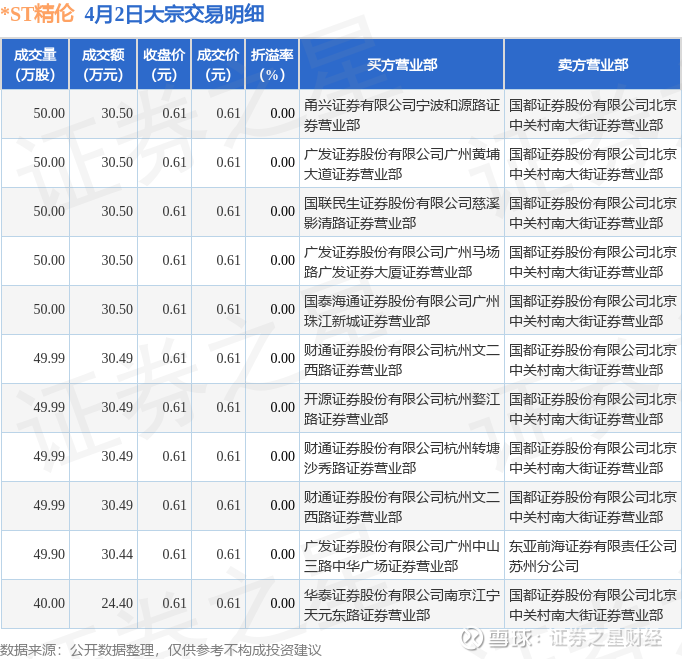Viewport: 682px width, 659px height.
Task: Select the 卖方营业部 column header
Action: pos(592,64)
